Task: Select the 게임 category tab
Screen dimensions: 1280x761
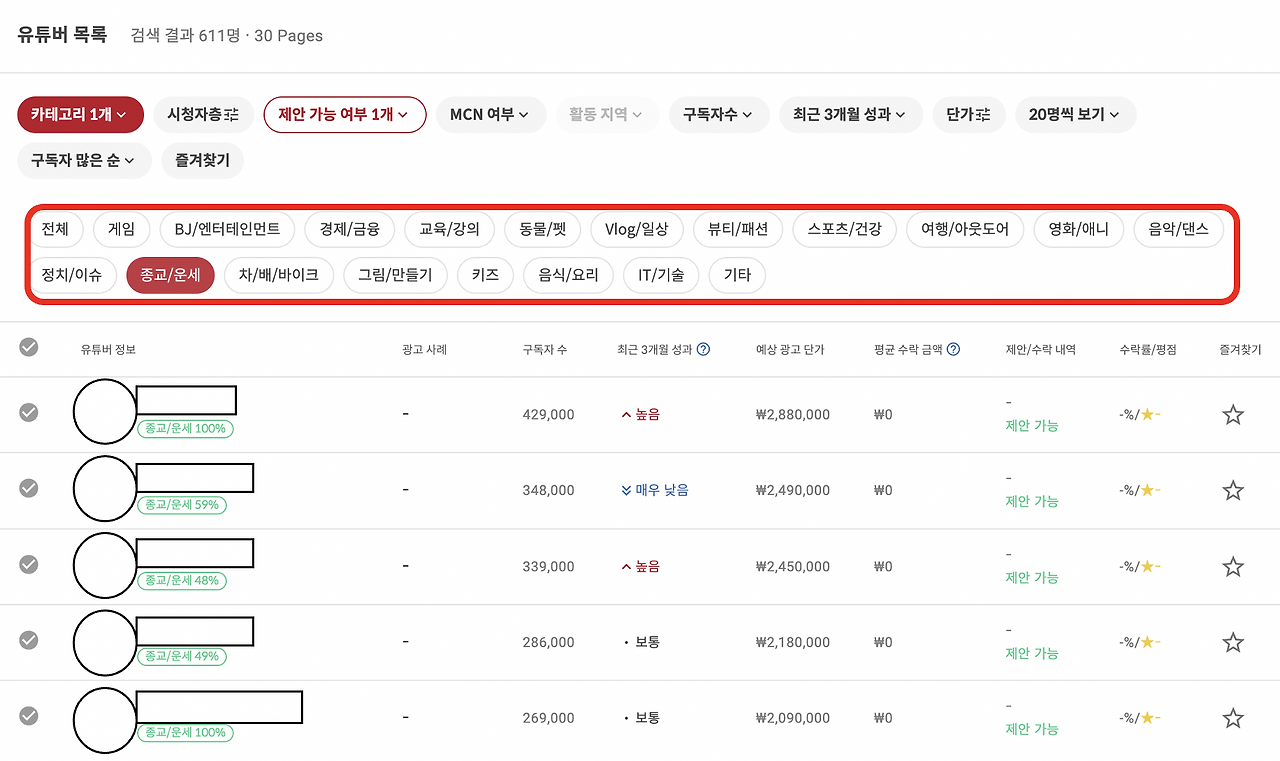Action: (121, 229)
